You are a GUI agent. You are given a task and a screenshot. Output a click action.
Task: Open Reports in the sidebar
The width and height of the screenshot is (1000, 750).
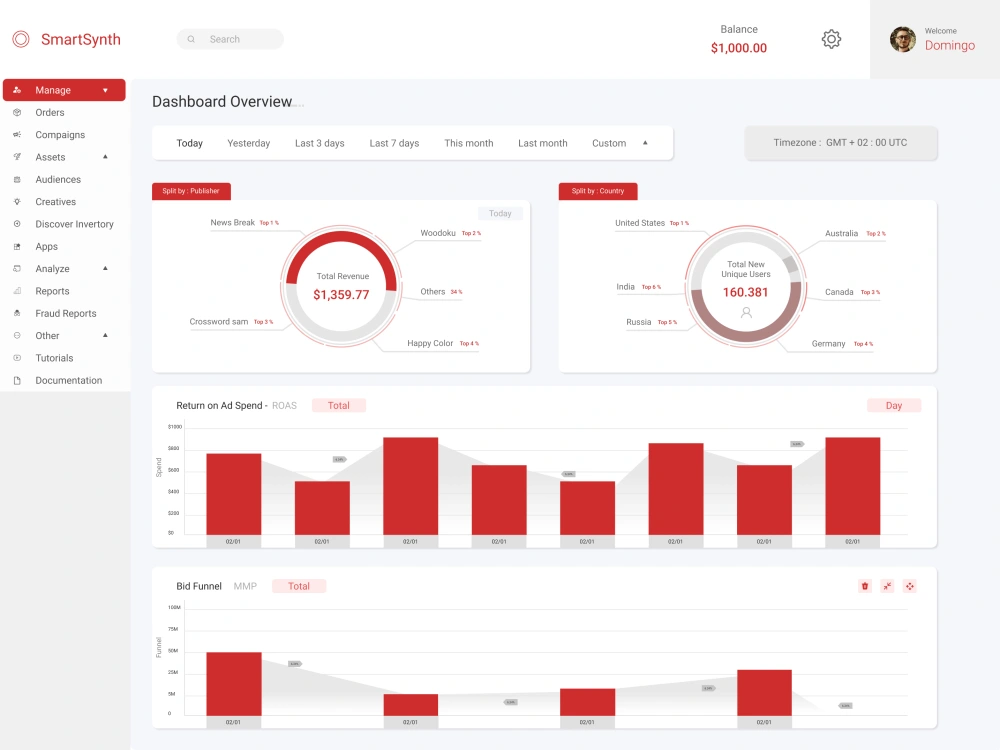[52, 291]
